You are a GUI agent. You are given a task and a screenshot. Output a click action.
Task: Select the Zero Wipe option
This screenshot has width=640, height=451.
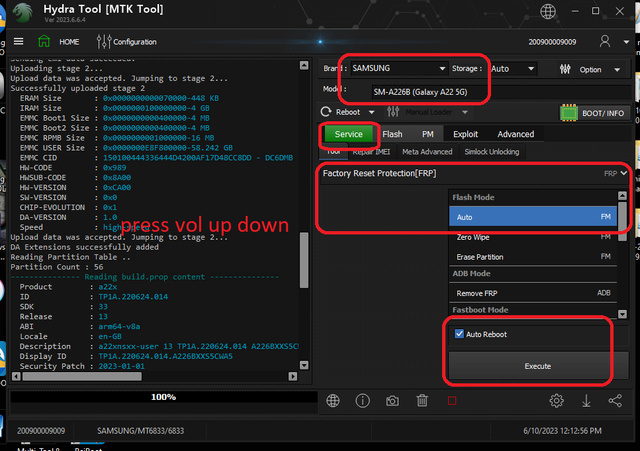coord(533,237)
